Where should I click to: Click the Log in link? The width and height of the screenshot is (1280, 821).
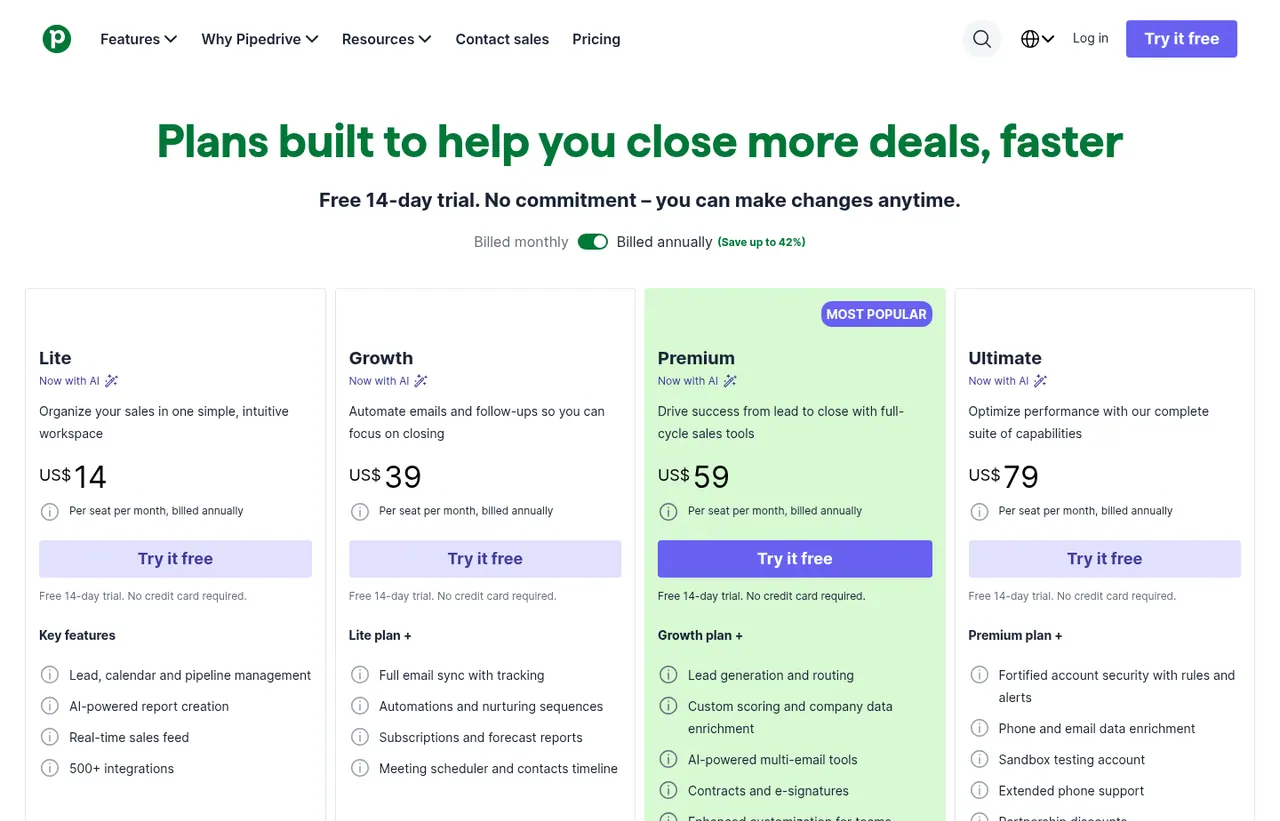point(1090,38)
